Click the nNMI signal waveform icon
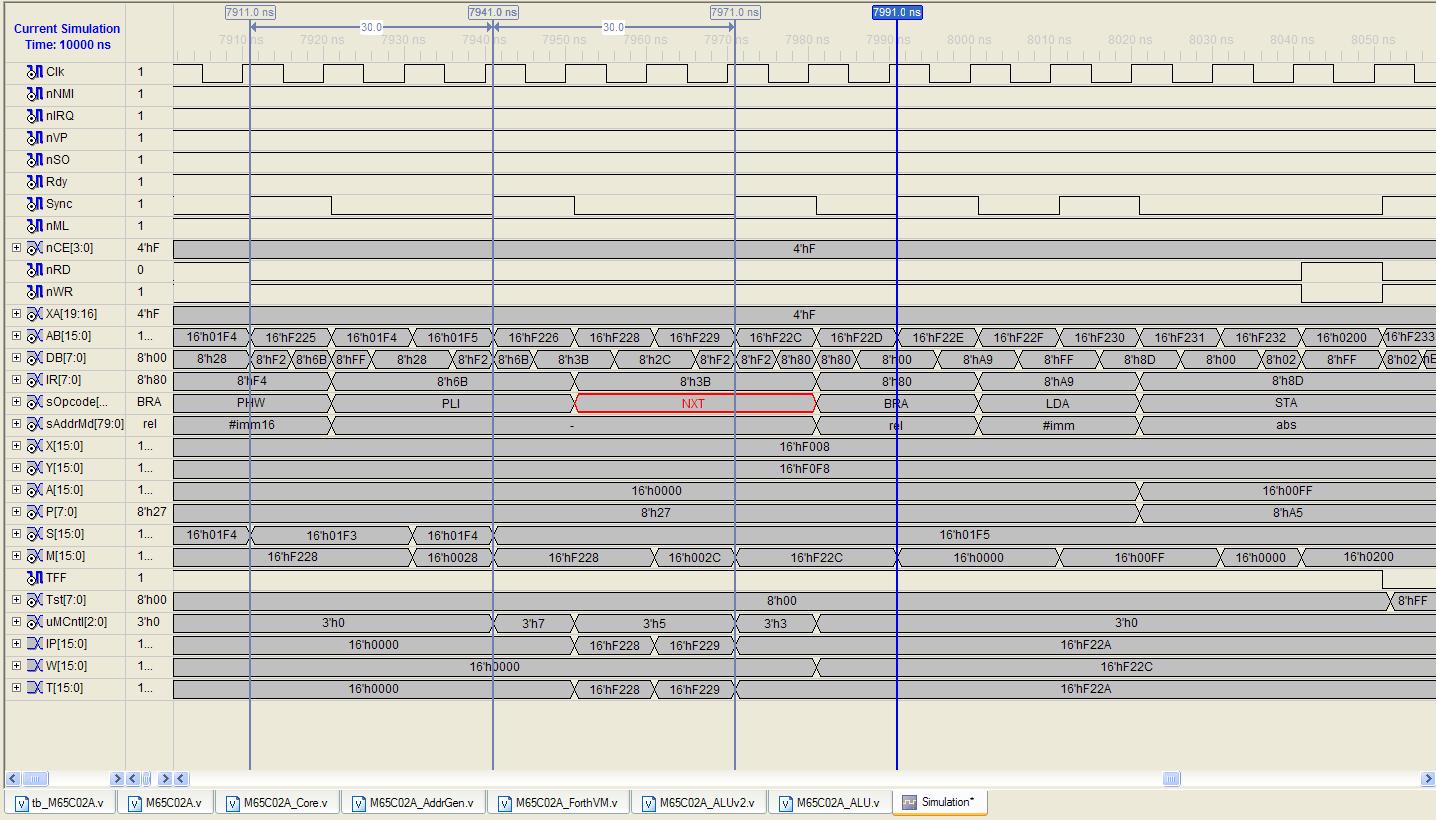 35,94
